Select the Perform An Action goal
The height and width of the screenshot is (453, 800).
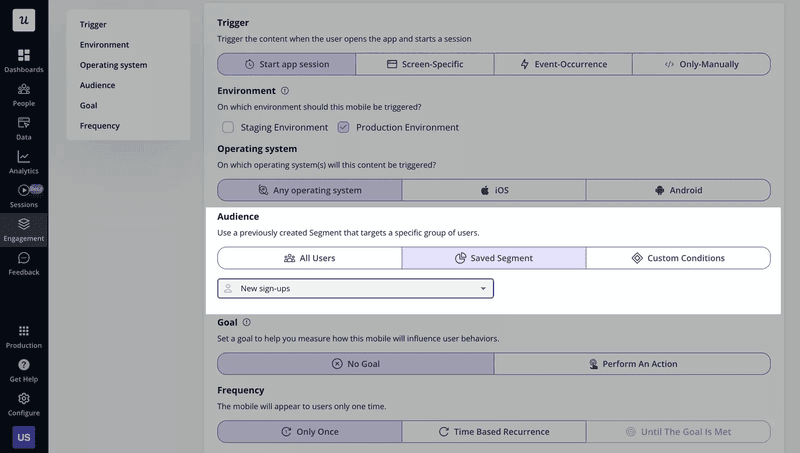632,364
